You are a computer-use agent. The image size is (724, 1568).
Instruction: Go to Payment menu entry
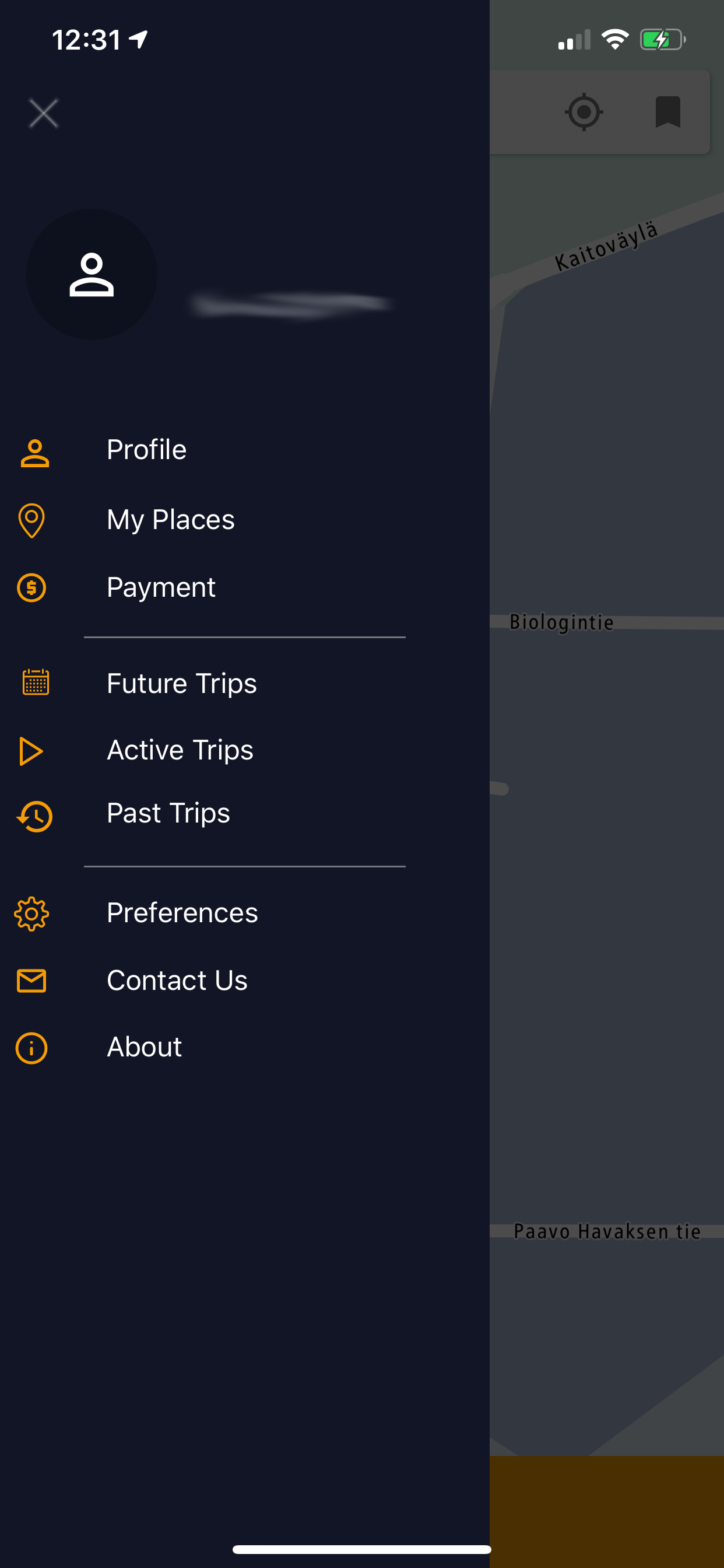pyautogui.click(x=161, y=588)
